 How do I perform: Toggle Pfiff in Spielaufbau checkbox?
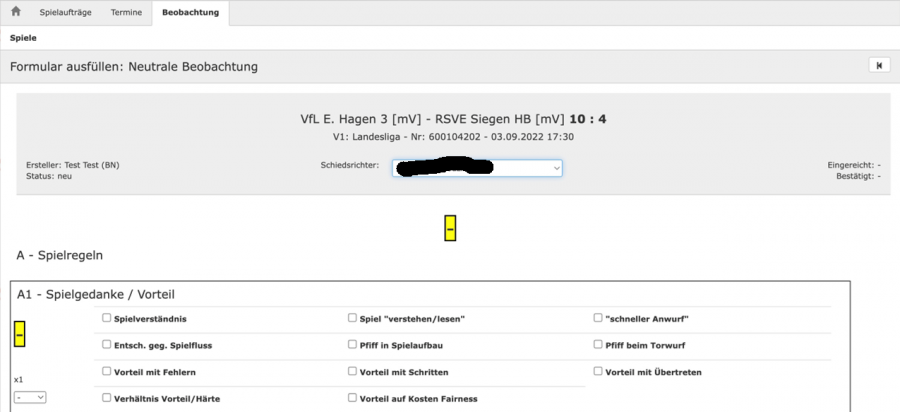click(352, 344)
